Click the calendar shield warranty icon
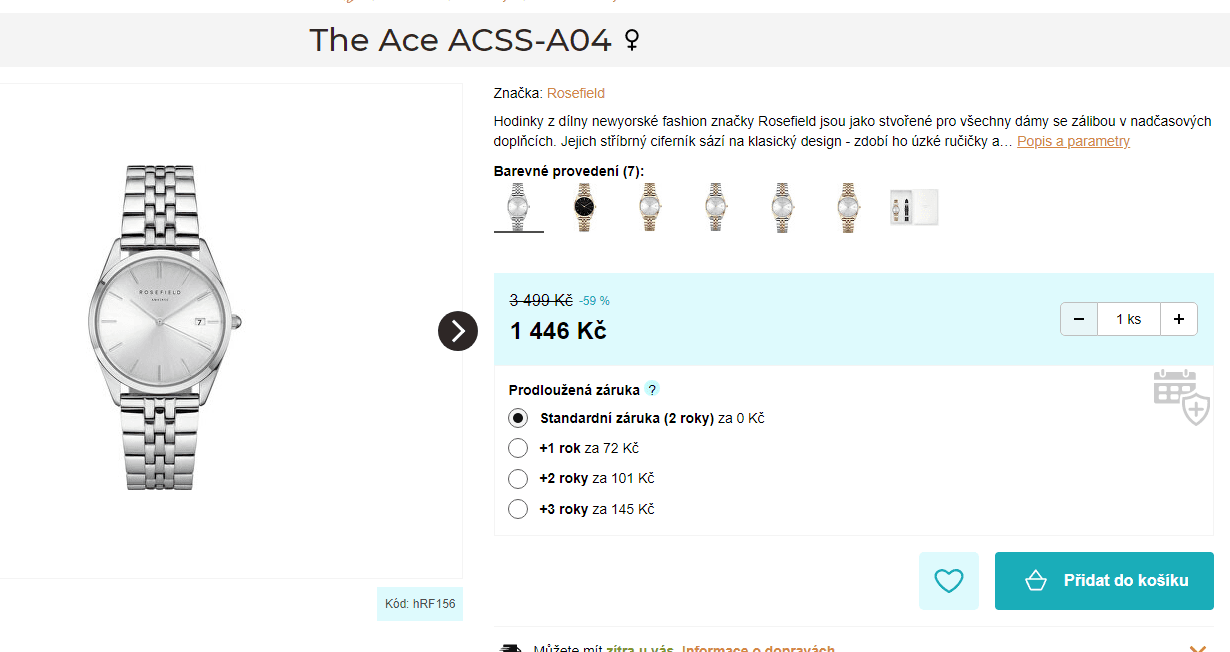This screenshot has width=1230, height=652. (x=1181, y=396)
